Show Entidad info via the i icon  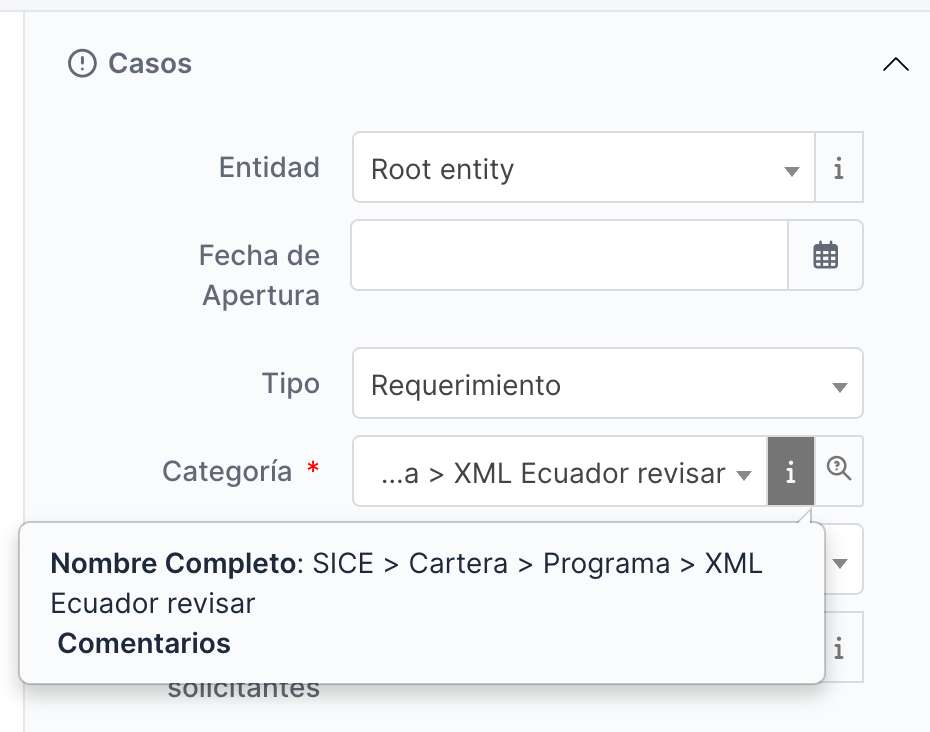839,169
